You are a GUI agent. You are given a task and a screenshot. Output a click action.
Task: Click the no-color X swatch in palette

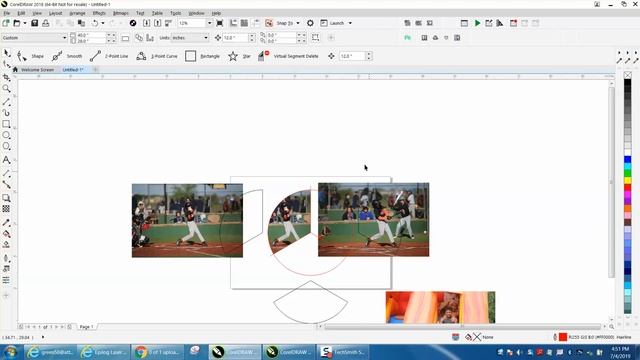[x=627, y=75]
